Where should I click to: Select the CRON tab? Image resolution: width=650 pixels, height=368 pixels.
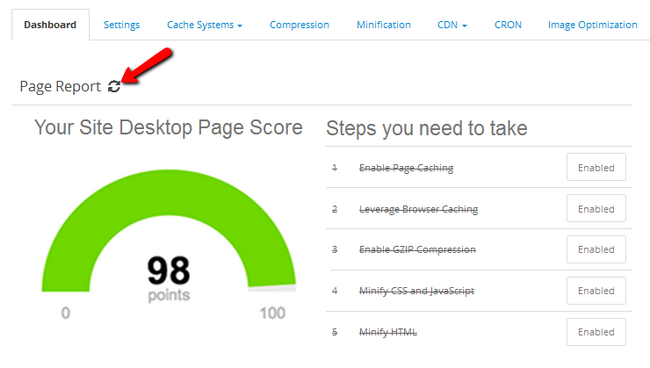(x=508, y=25)
